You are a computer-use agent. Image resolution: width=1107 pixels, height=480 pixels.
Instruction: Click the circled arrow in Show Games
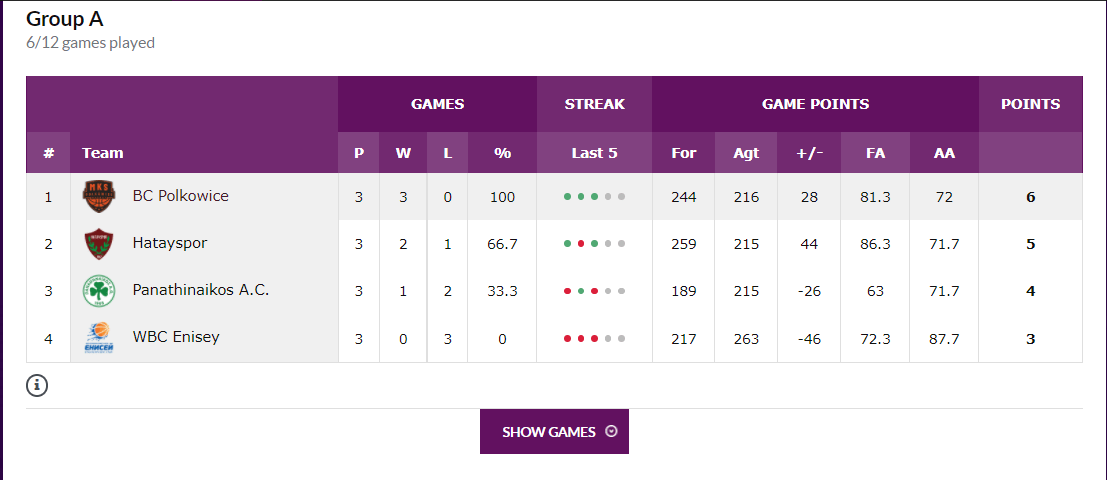611,432
